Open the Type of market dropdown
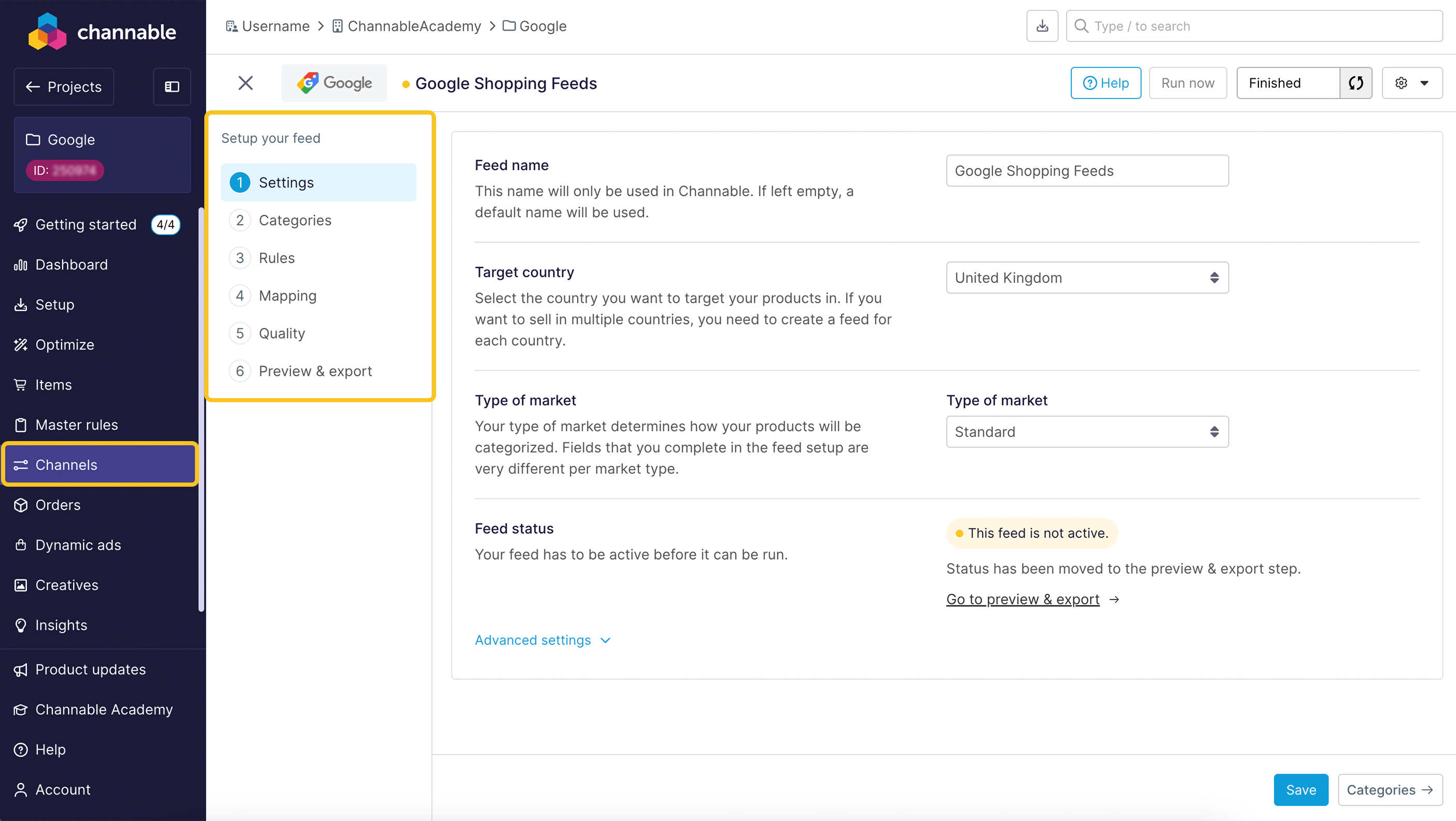The image size is (1456, 821). coord(1086,432)
